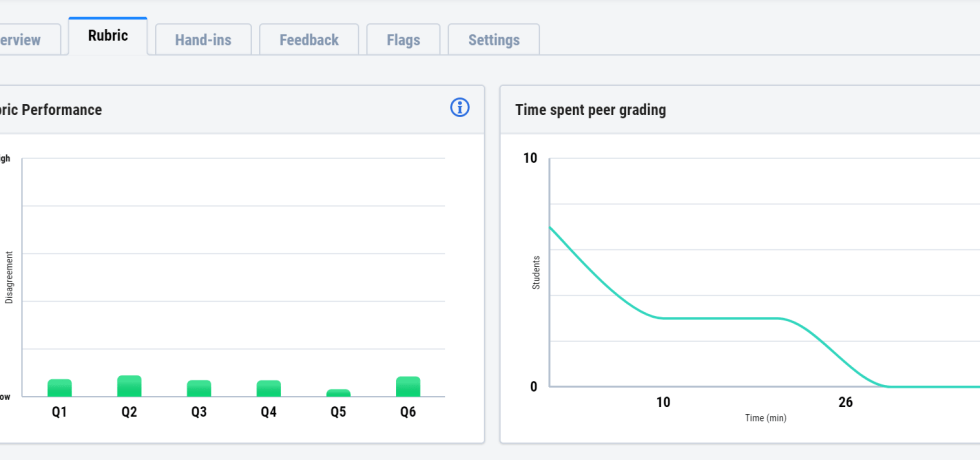Click the green bar above Q1
Screen dimensions: 980x460
59,388
